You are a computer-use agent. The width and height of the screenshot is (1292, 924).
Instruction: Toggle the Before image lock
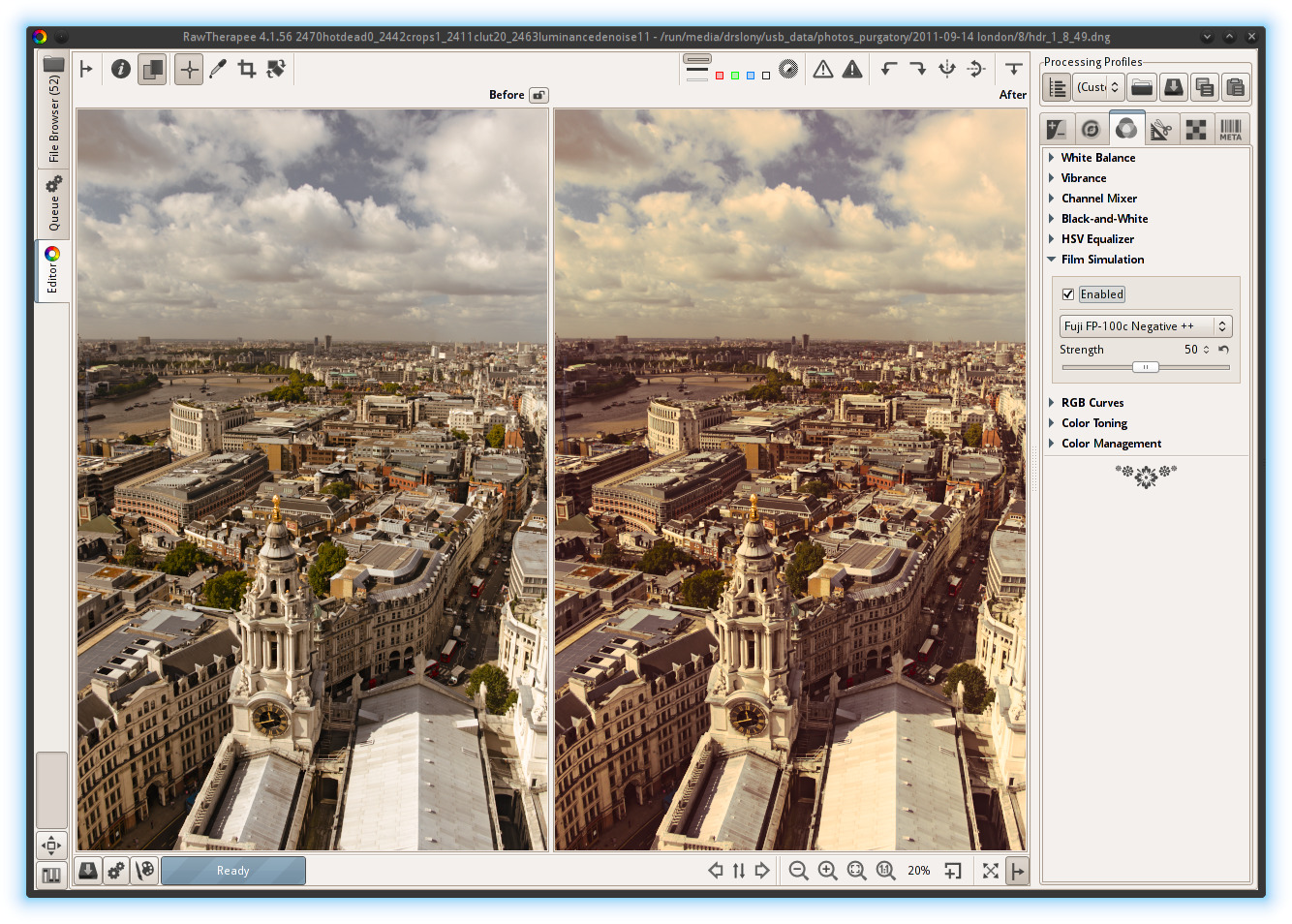539,95
